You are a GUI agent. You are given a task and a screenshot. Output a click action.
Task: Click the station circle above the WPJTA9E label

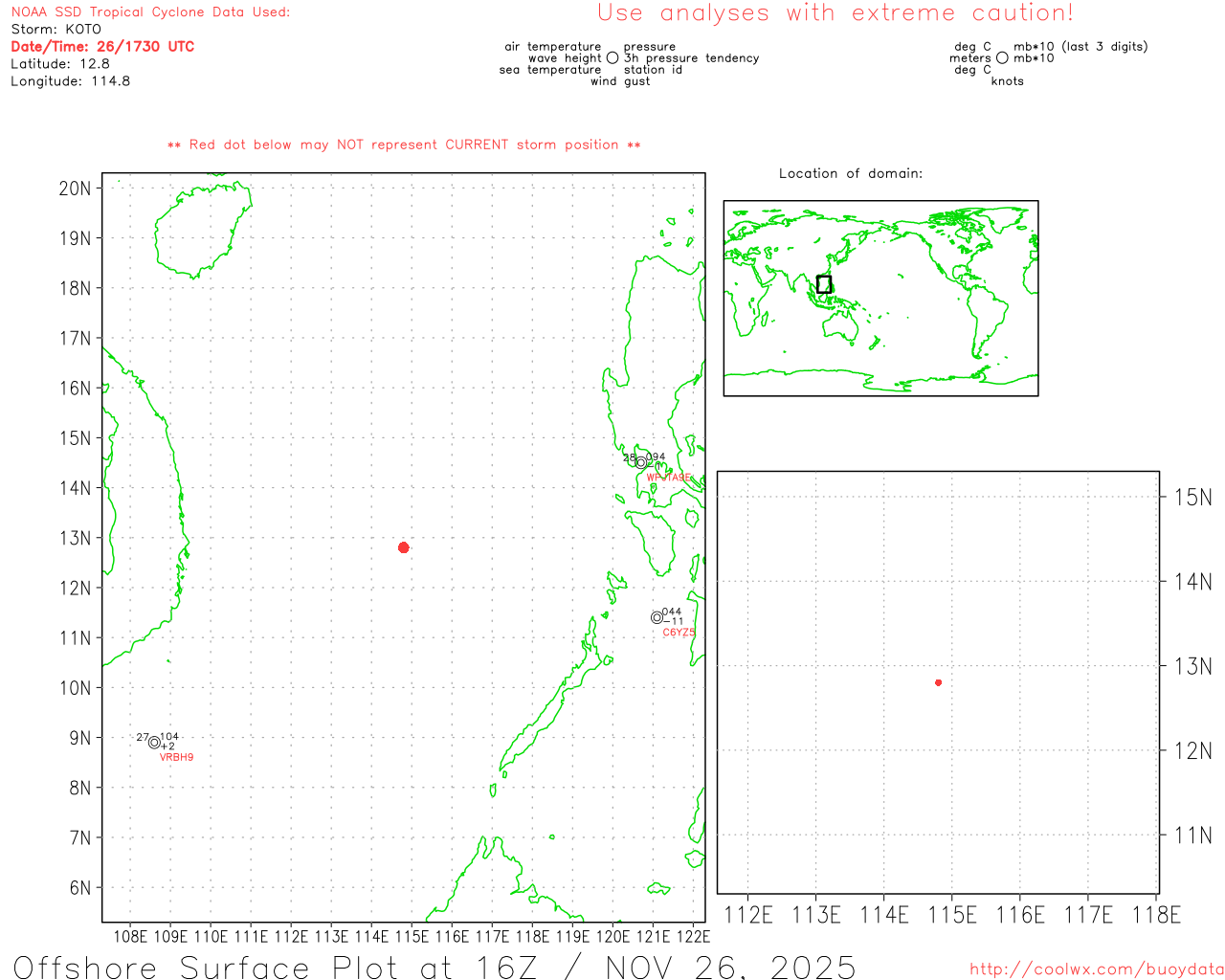click(x=641, y=462)
